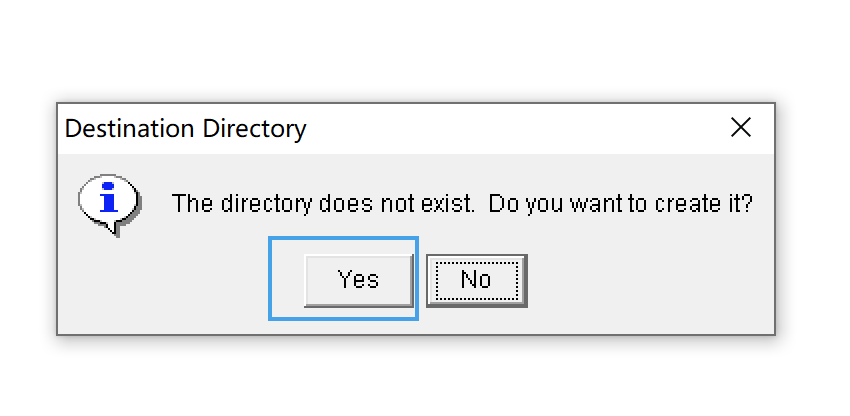Dismiss the dialog using the X icon
The image size is (850, 416).
tap(740, 128)
